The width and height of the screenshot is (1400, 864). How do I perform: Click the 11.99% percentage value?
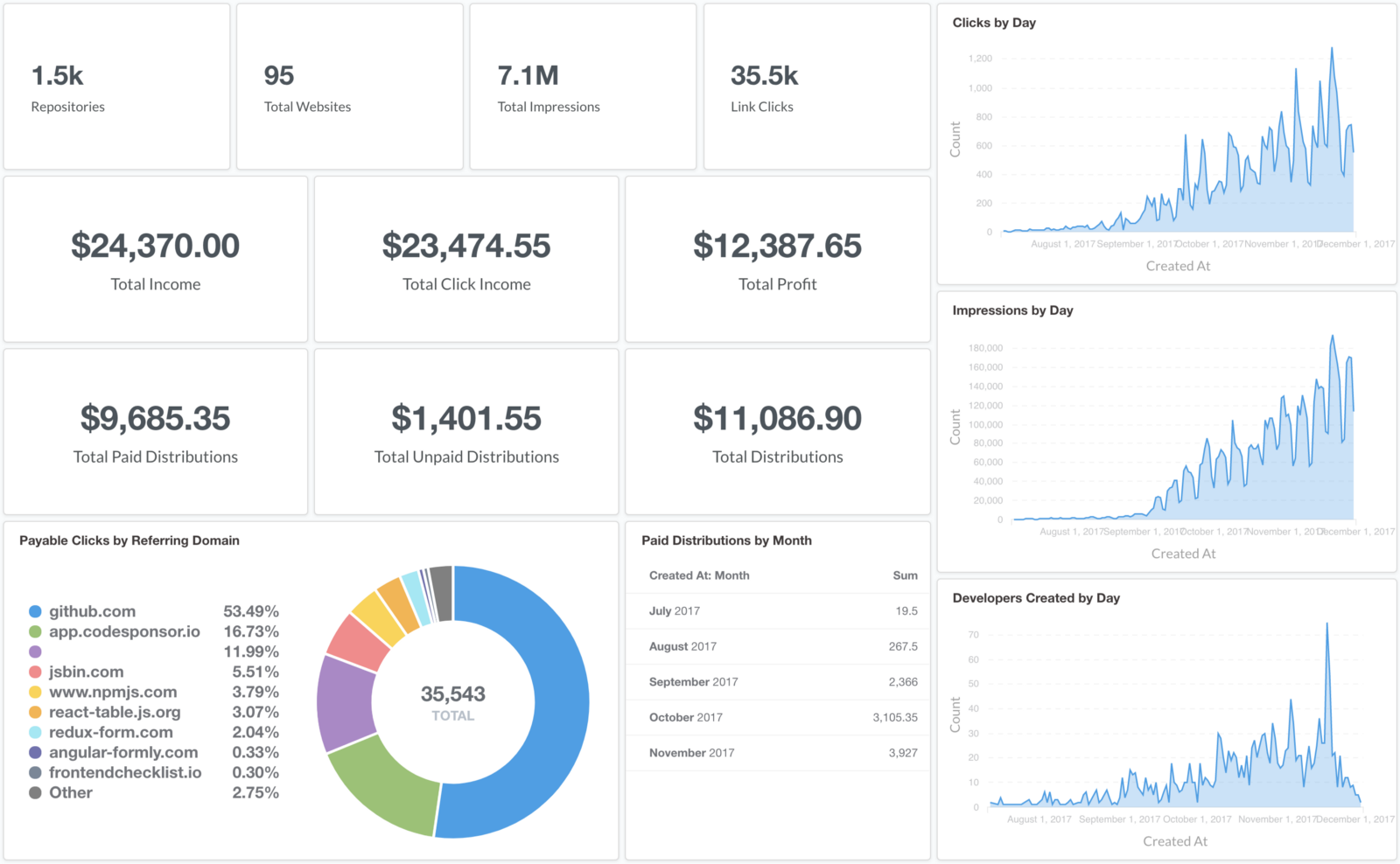(x=251, y=651)
